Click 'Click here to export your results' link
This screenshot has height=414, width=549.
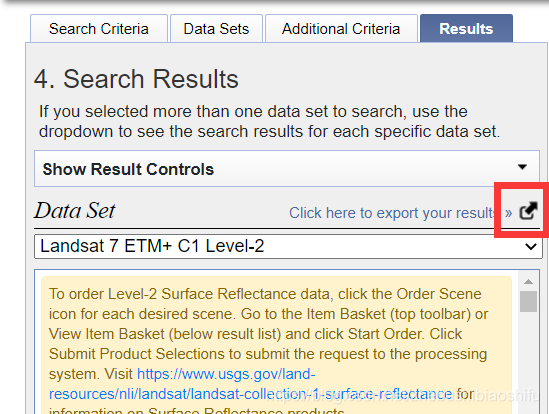pyautogui.click(x=392, y=213)
